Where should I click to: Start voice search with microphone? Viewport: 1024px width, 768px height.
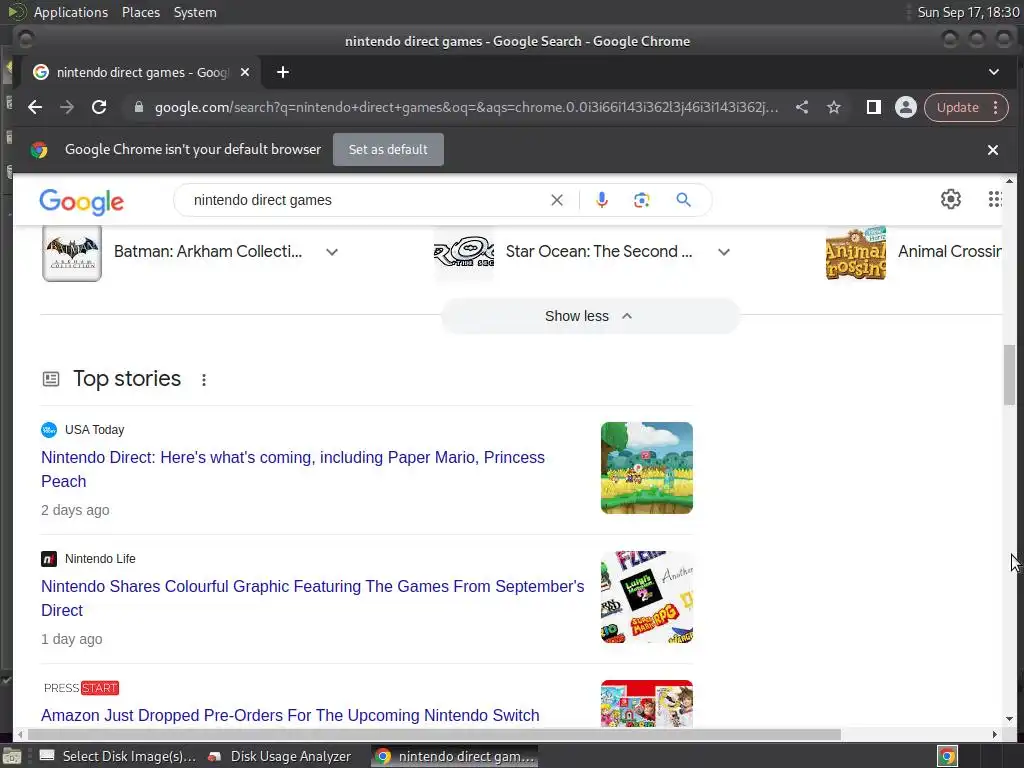(x=601, y=200)
